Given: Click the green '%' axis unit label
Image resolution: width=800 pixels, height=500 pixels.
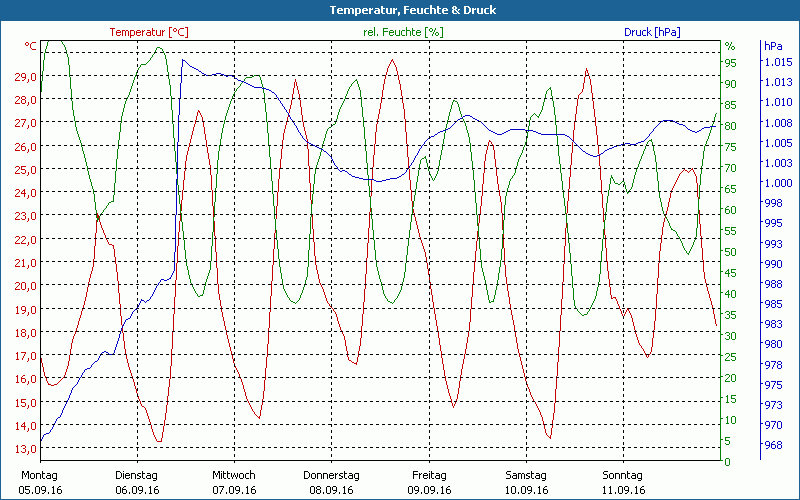Looking at the screenshot, I should point(729,46).
